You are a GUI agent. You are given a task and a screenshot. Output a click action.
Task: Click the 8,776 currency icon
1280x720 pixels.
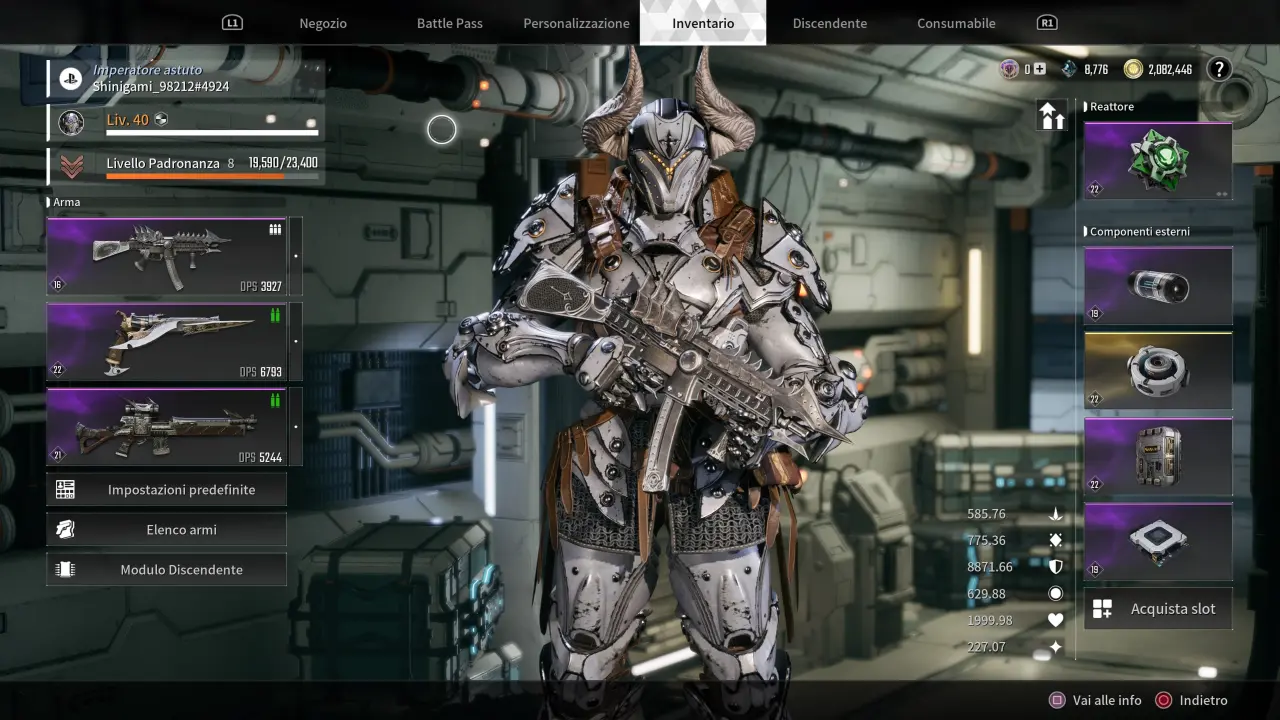pyautogui.click(x=1069, y=69)
